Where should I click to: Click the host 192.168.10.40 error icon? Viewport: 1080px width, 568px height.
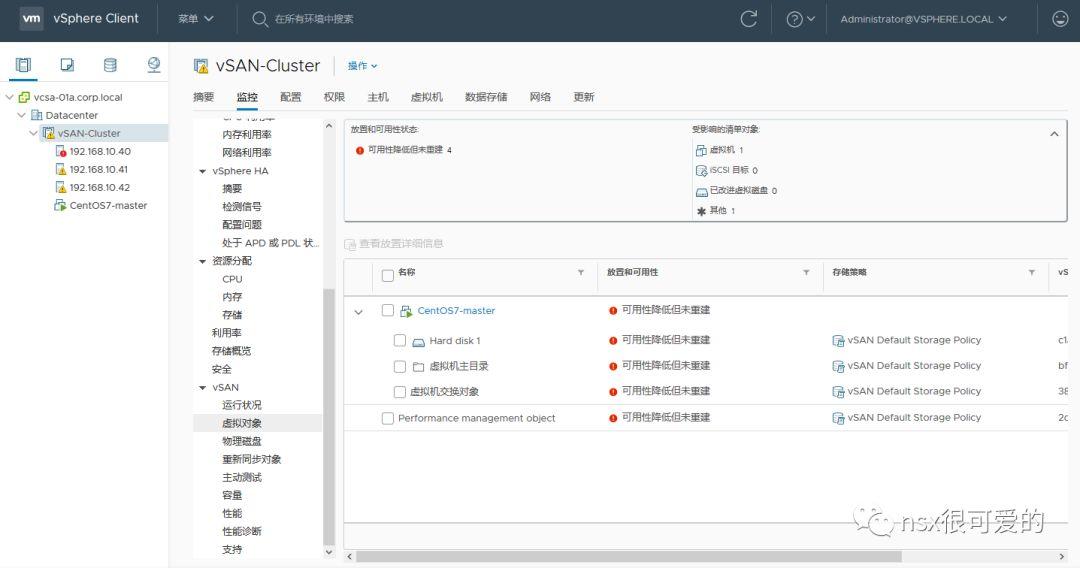(x=61, y=151)
